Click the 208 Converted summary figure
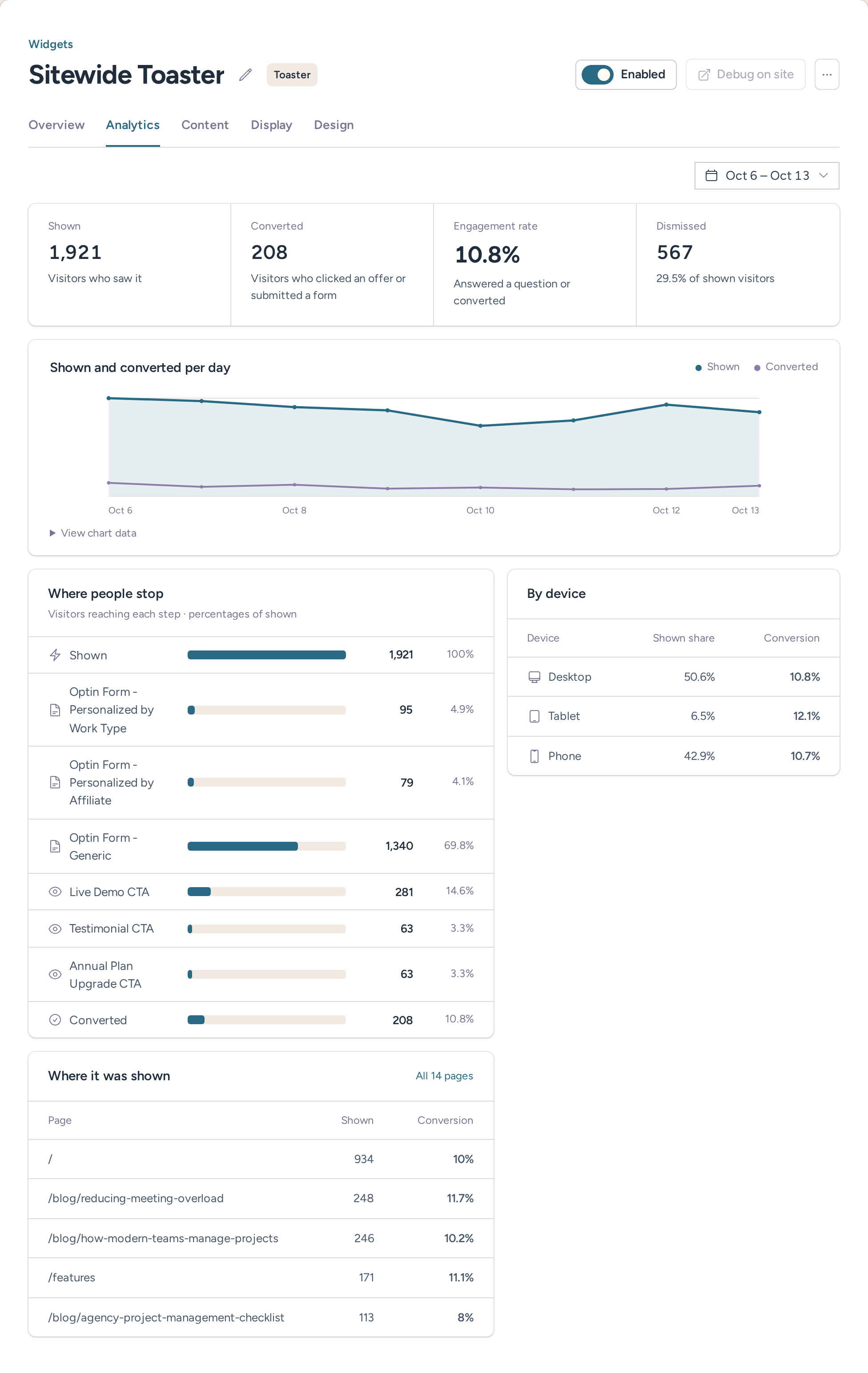Screen dimensions: 868x1373 click(x=269, y=253)
